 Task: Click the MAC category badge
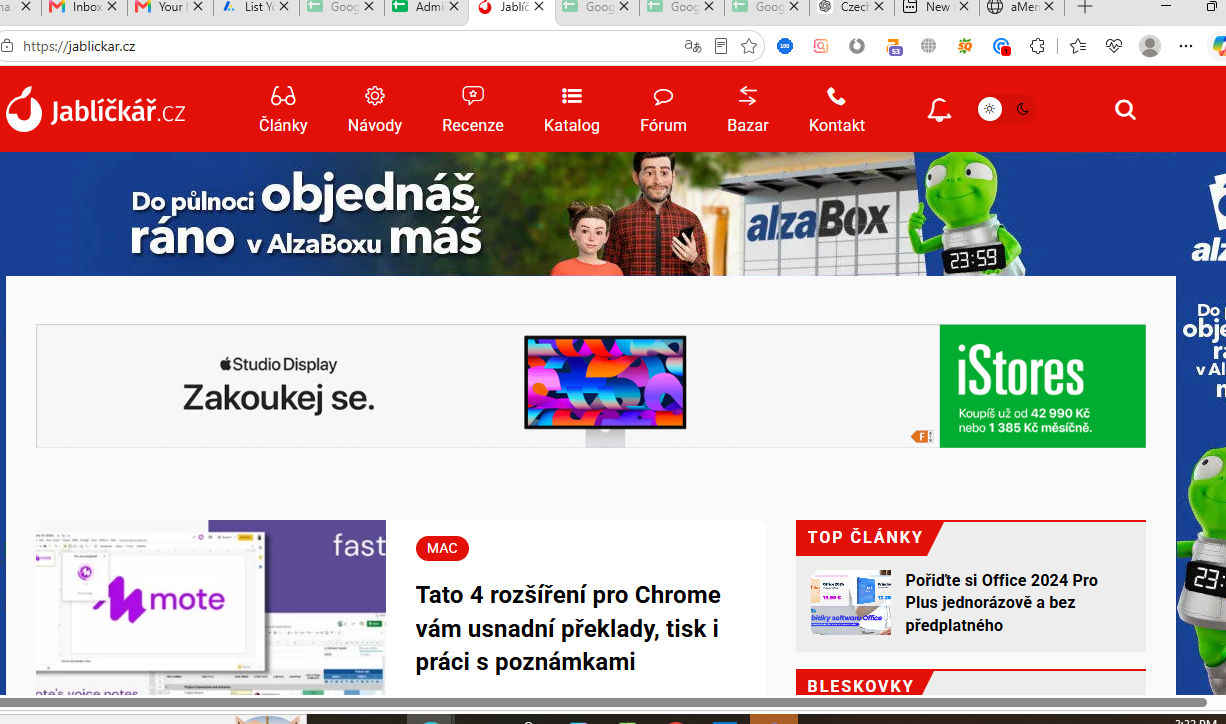pyautogui.click(x=442, y=548)
